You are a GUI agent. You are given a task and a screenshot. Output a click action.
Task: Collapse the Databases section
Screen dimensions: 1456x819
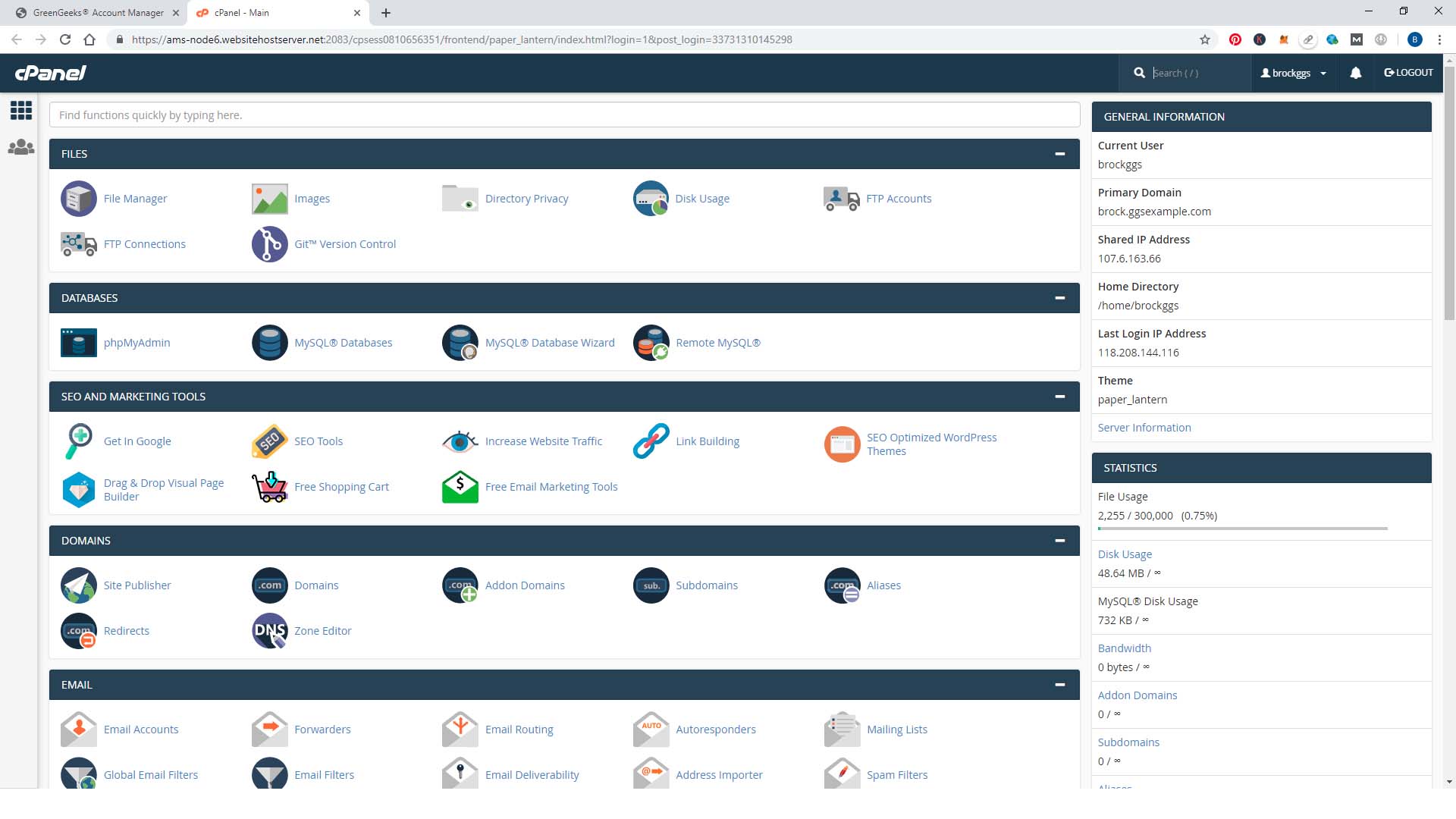click(1059, 298)
